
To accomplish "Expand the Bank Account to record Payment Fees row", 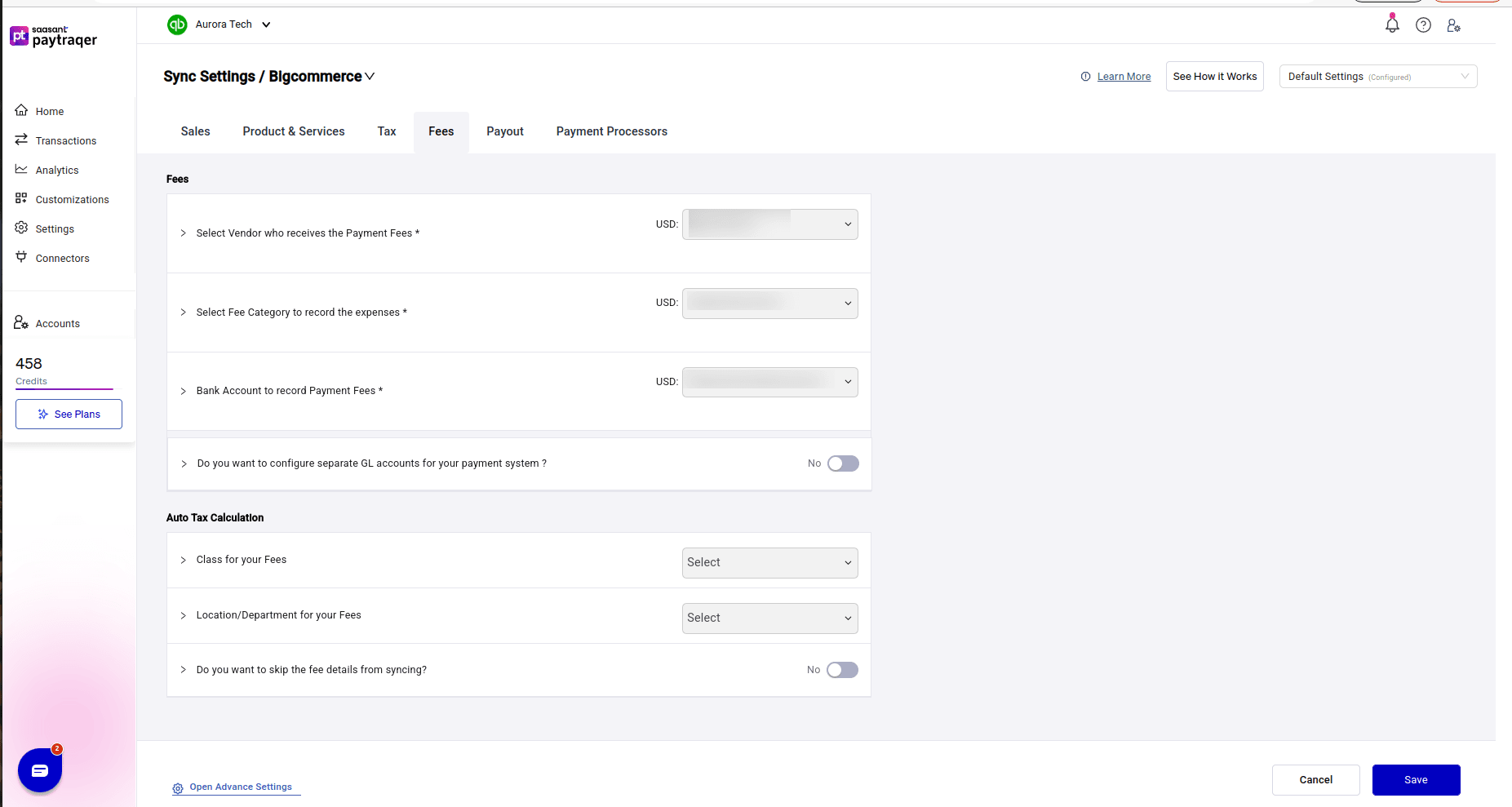I will pos(184,391).
